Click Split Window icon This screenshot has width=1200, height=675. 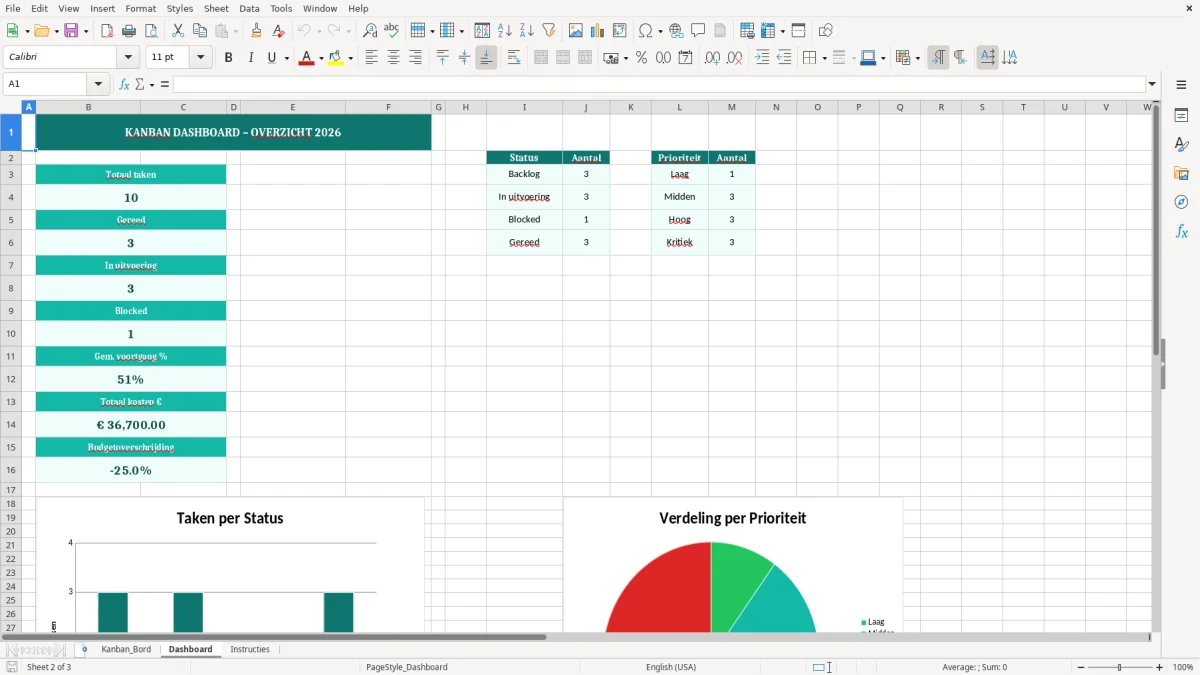[799, 31]
